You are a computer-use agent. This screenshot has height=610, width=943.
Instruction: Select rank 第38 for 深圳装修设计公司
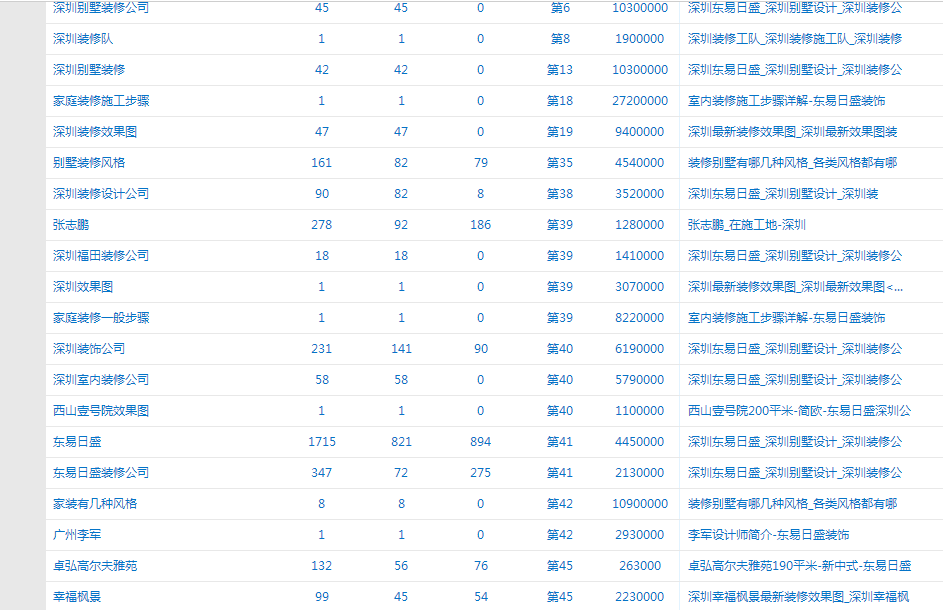[560, 194]
